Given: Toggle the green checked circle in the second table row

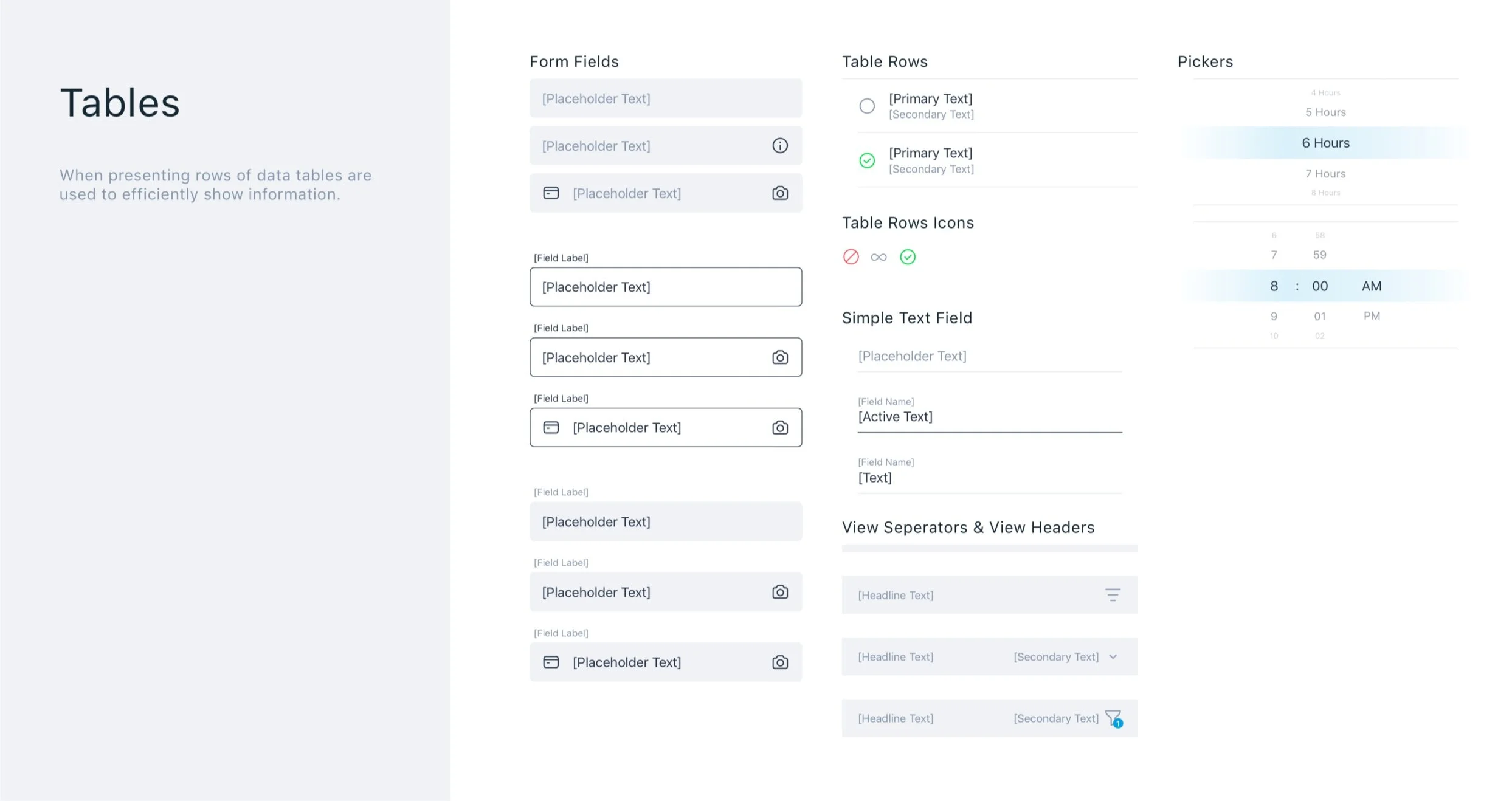Looking at the screenshot, I should pyautogui.click(x=867, y=160).
